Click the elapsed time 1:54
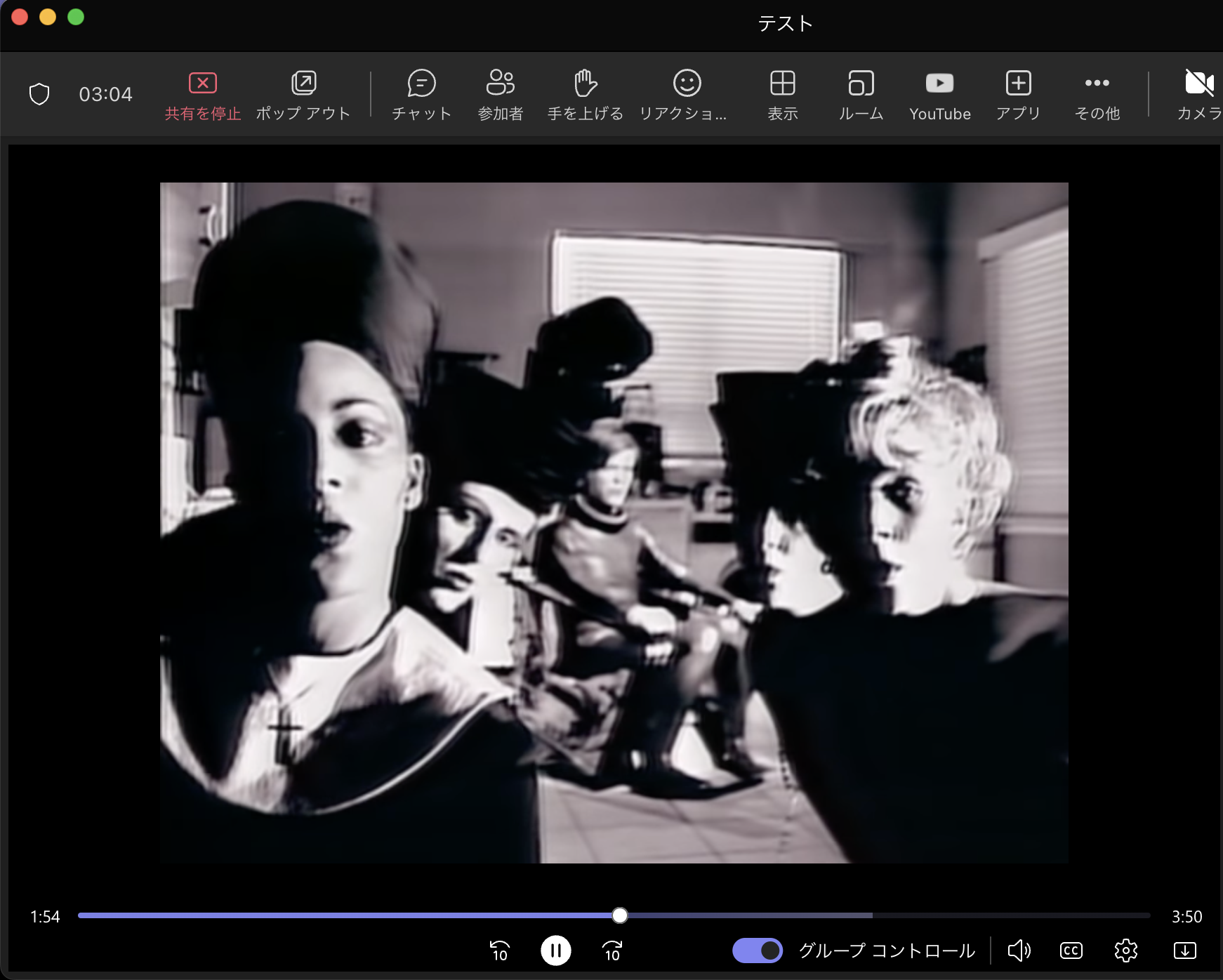 tap(45, 917)
